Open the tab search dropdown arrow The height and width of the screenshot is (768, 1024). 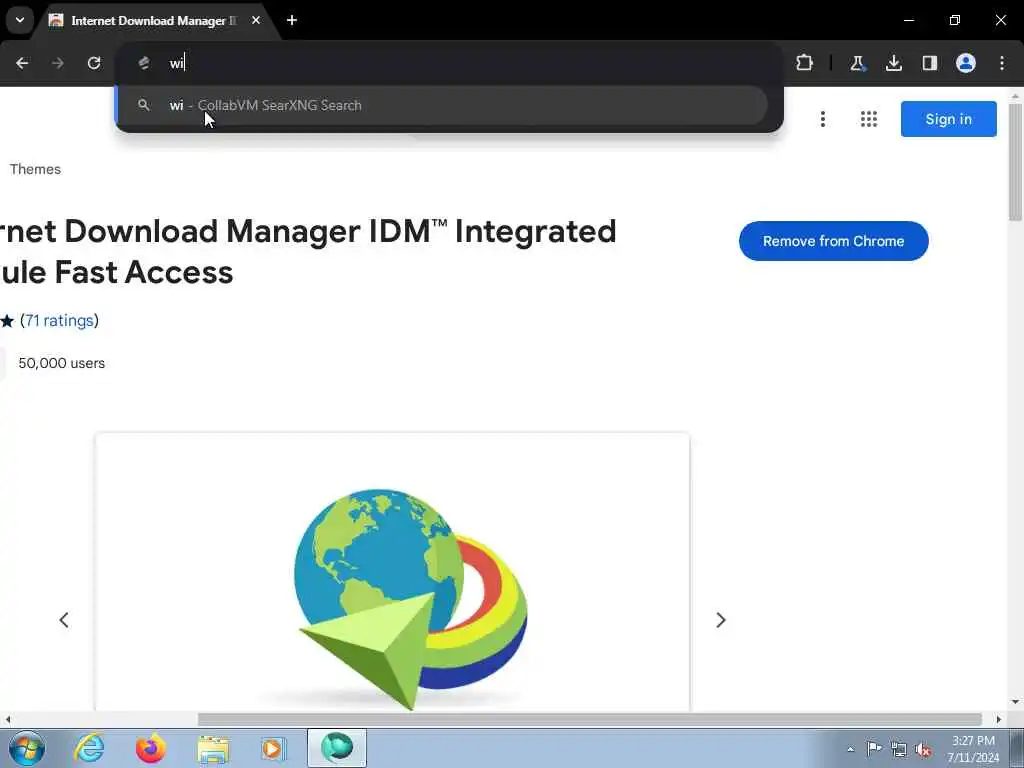[20, 20]
